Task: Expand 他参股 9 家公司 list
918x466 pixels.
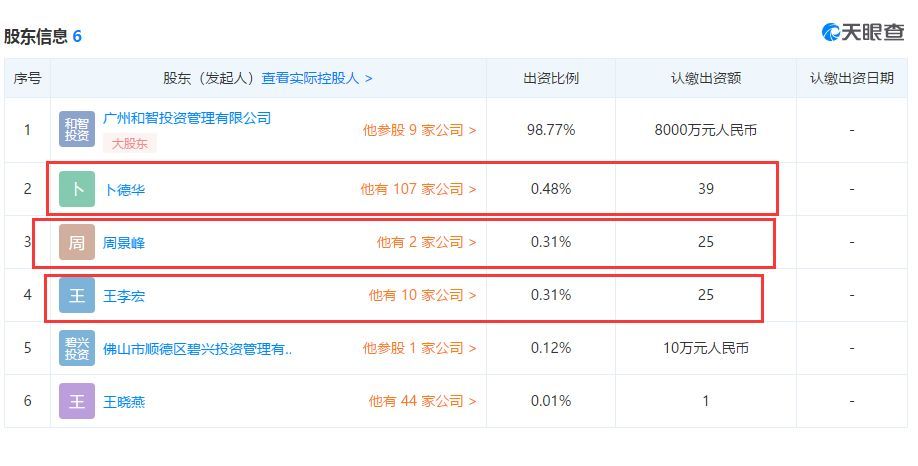Action: [419, 130]
